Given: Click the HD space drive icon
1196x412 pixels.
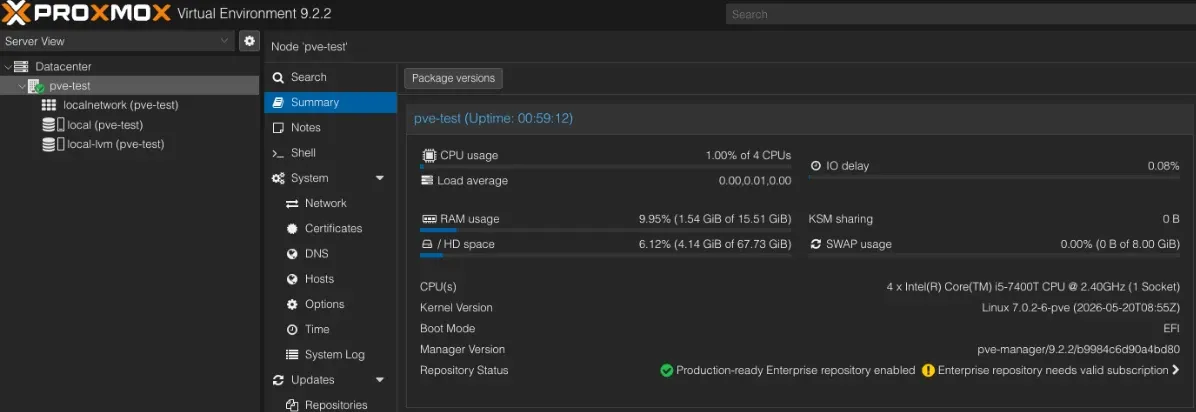Looking at the screenshot, I should coord(427,244).
